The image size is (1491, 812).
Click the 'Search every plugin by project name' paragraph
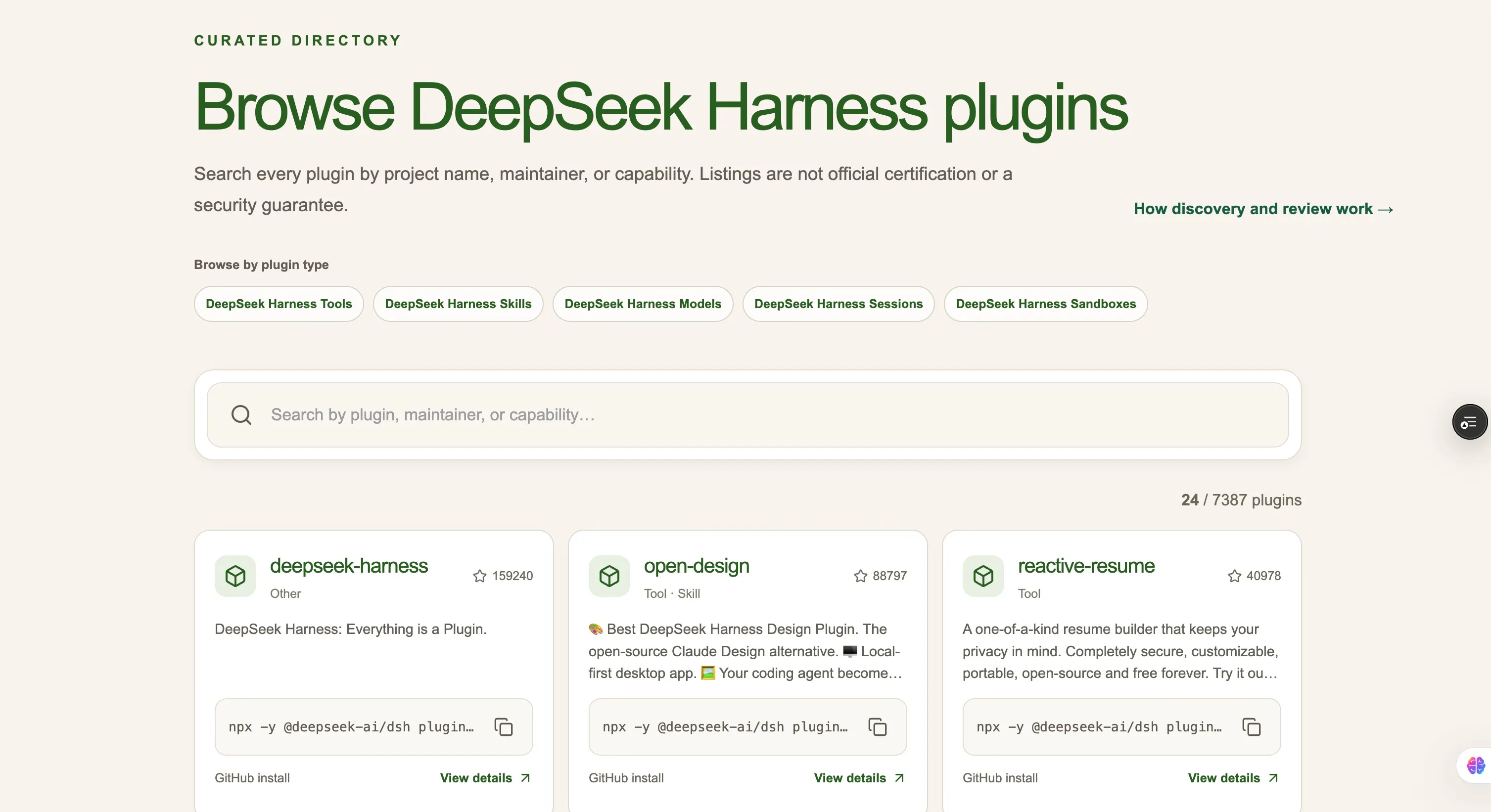603,189
